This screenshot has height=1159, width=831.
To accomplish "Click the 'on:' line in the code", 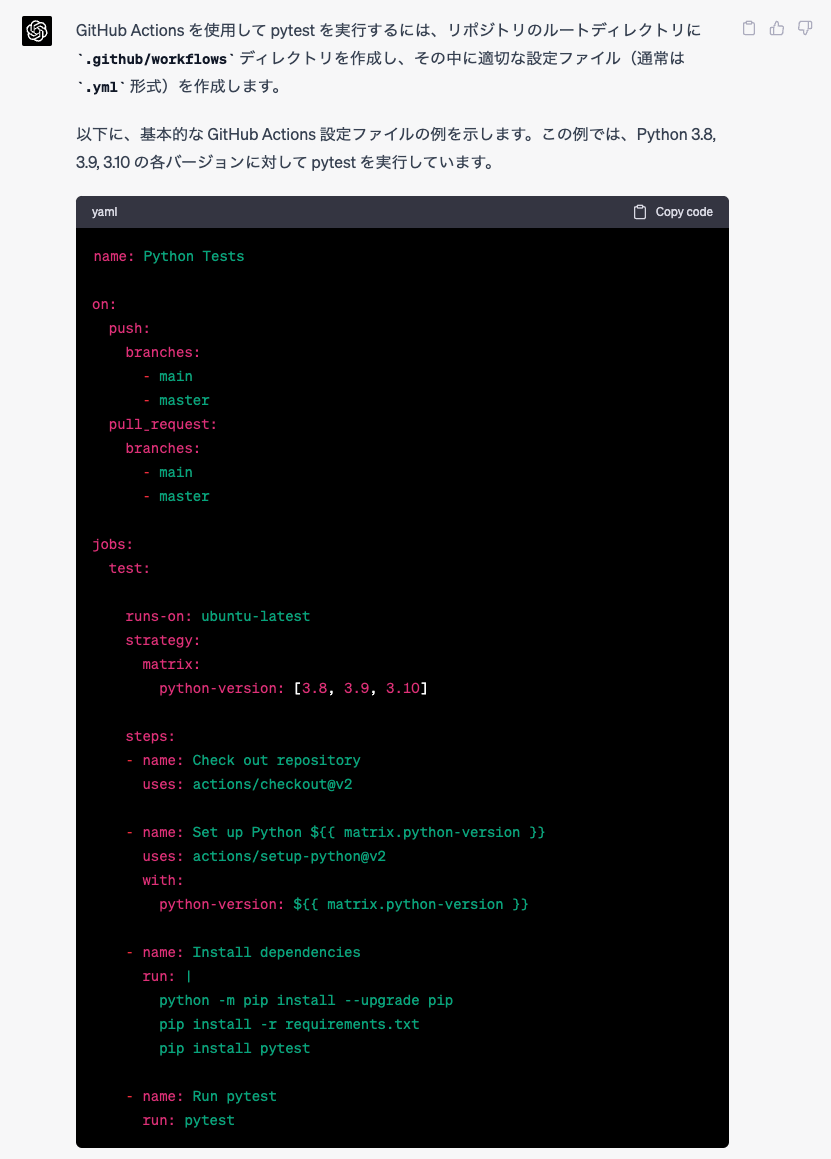I will [104, 305].
